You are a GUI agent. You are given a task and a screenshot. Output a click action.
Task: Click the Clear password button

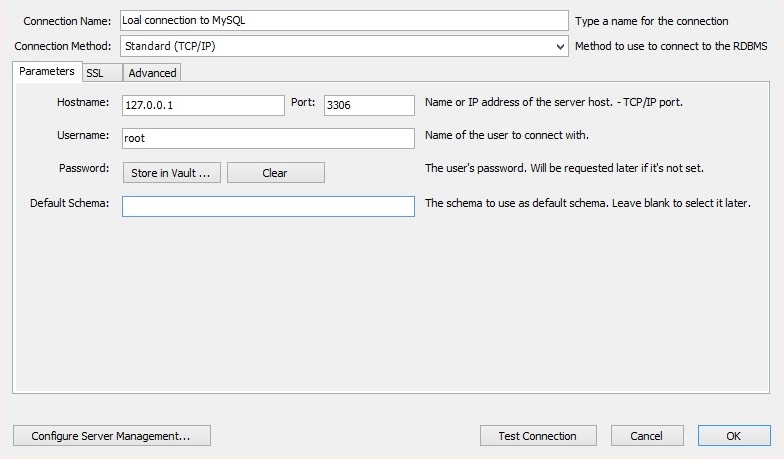276,172
